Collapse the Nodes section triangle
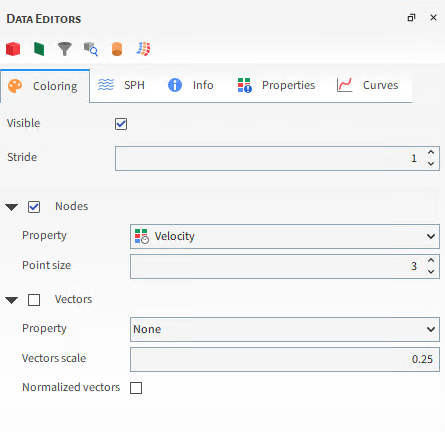The height and width of the screenshot is (432, 445). tap(12, 207)
